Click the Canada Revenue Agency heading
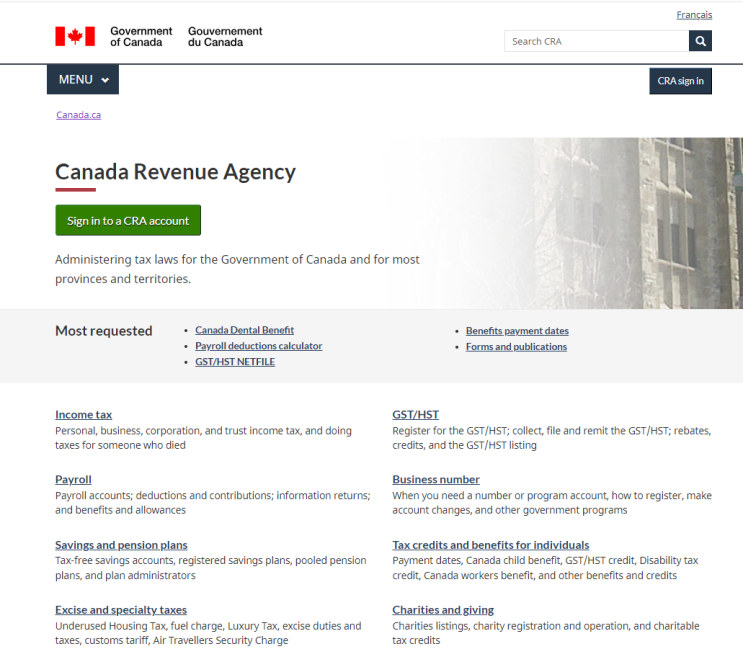This screenshot has width=743, height=649. point(175,171)
